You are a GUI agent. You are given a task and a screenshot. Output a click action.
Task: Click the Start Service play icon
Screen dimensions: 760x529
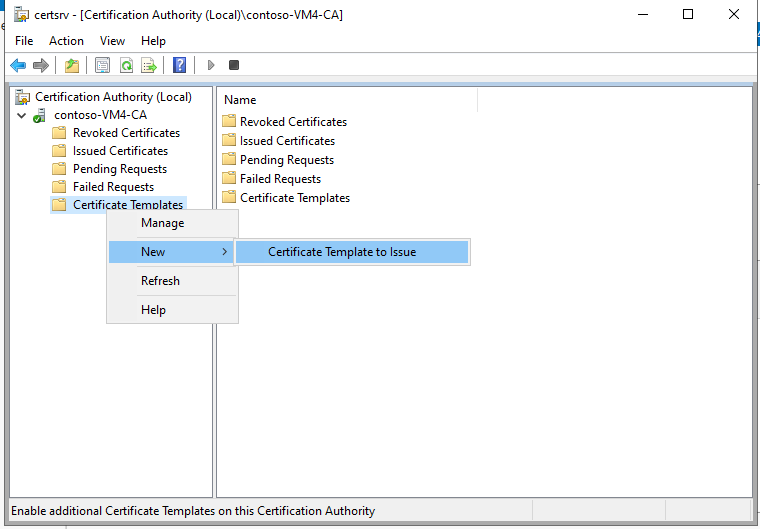[x=210, y=65]
